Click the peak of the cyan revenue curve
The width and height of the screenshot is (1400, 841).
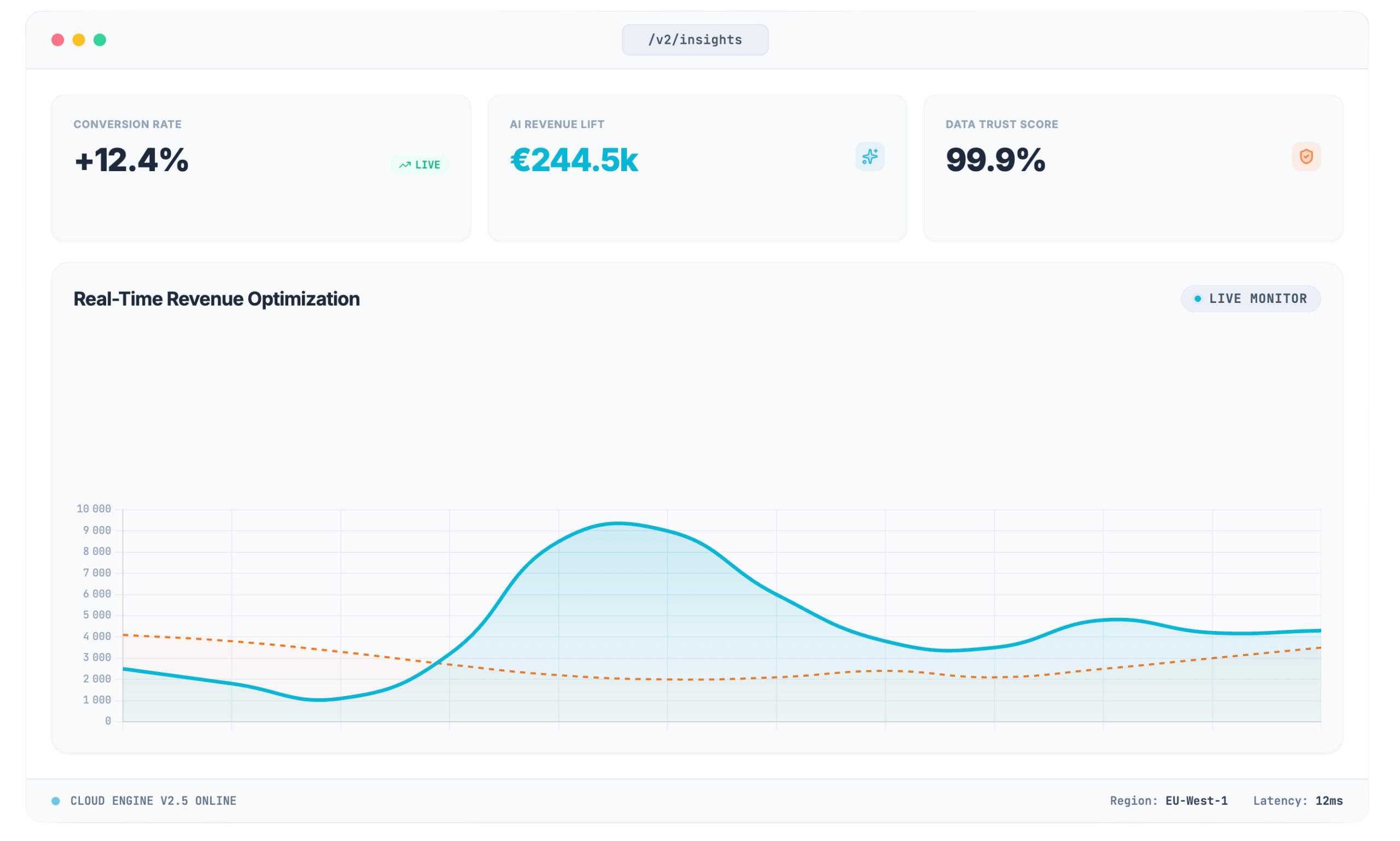(x=619, y=524)
